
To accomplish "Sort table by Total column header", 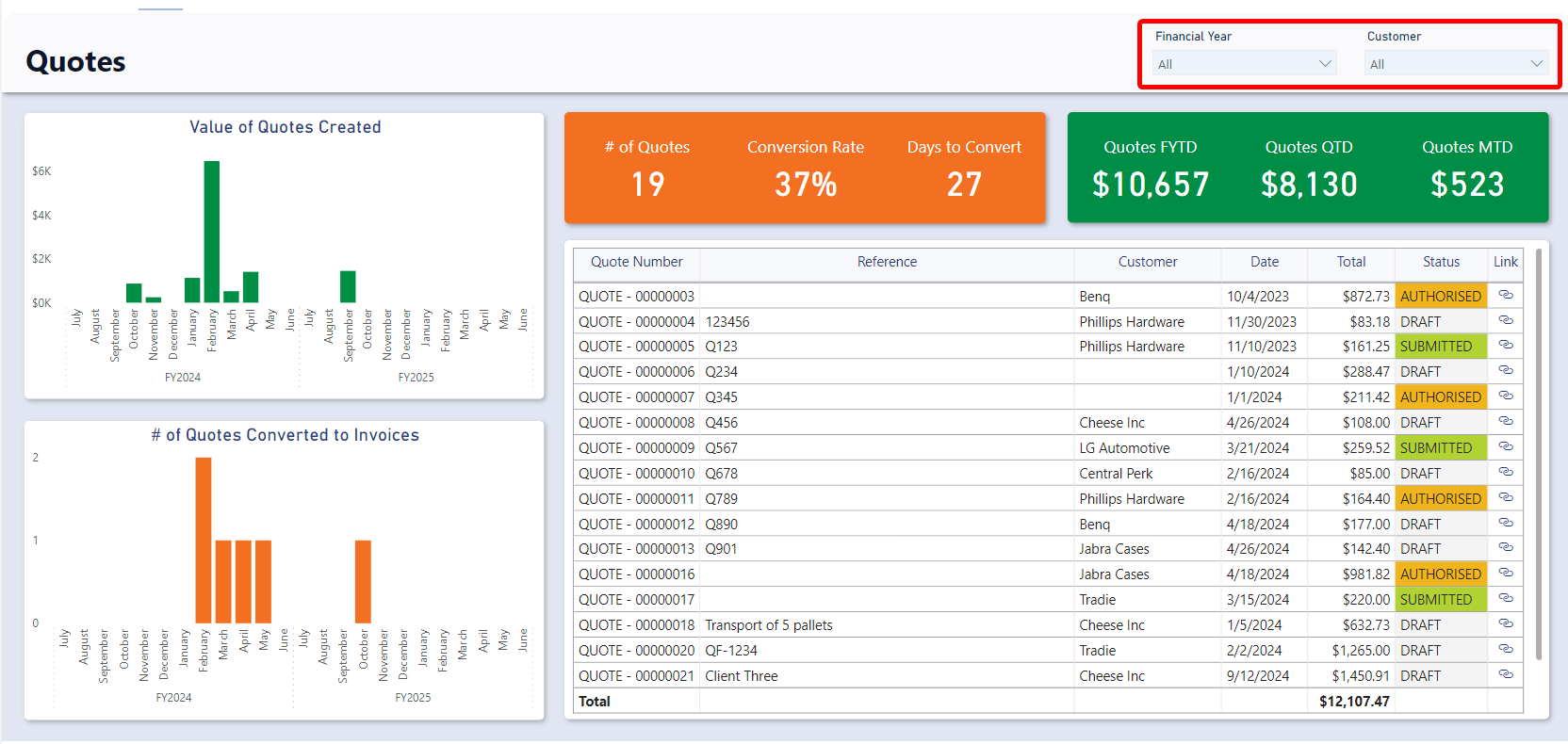I will pos(1351,262).
